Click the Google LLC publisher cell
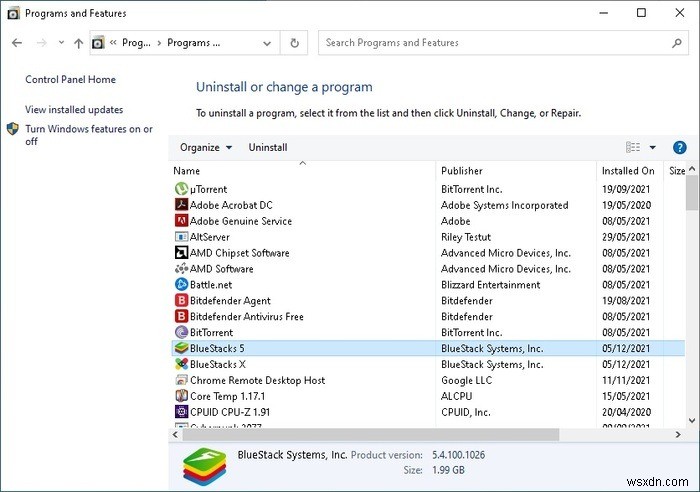 [x=466, y=380]
